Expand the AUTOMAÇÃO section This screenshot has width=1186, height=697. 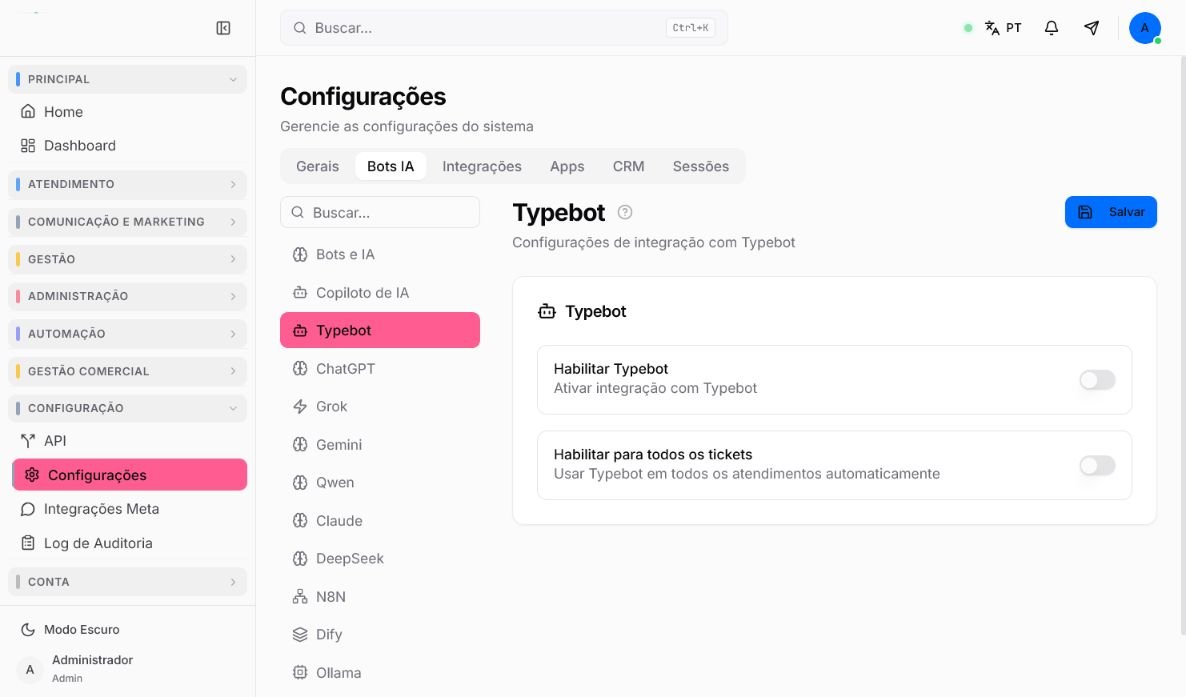[127, 334]
